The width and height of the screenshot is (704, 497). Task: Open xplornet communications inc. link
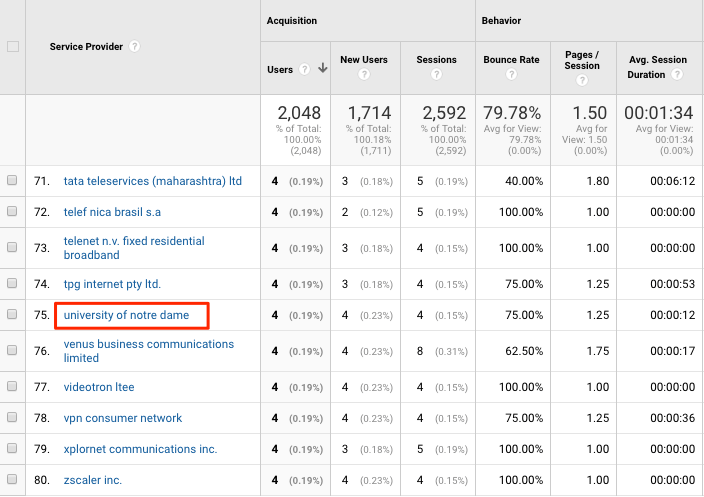coord(141,449)
